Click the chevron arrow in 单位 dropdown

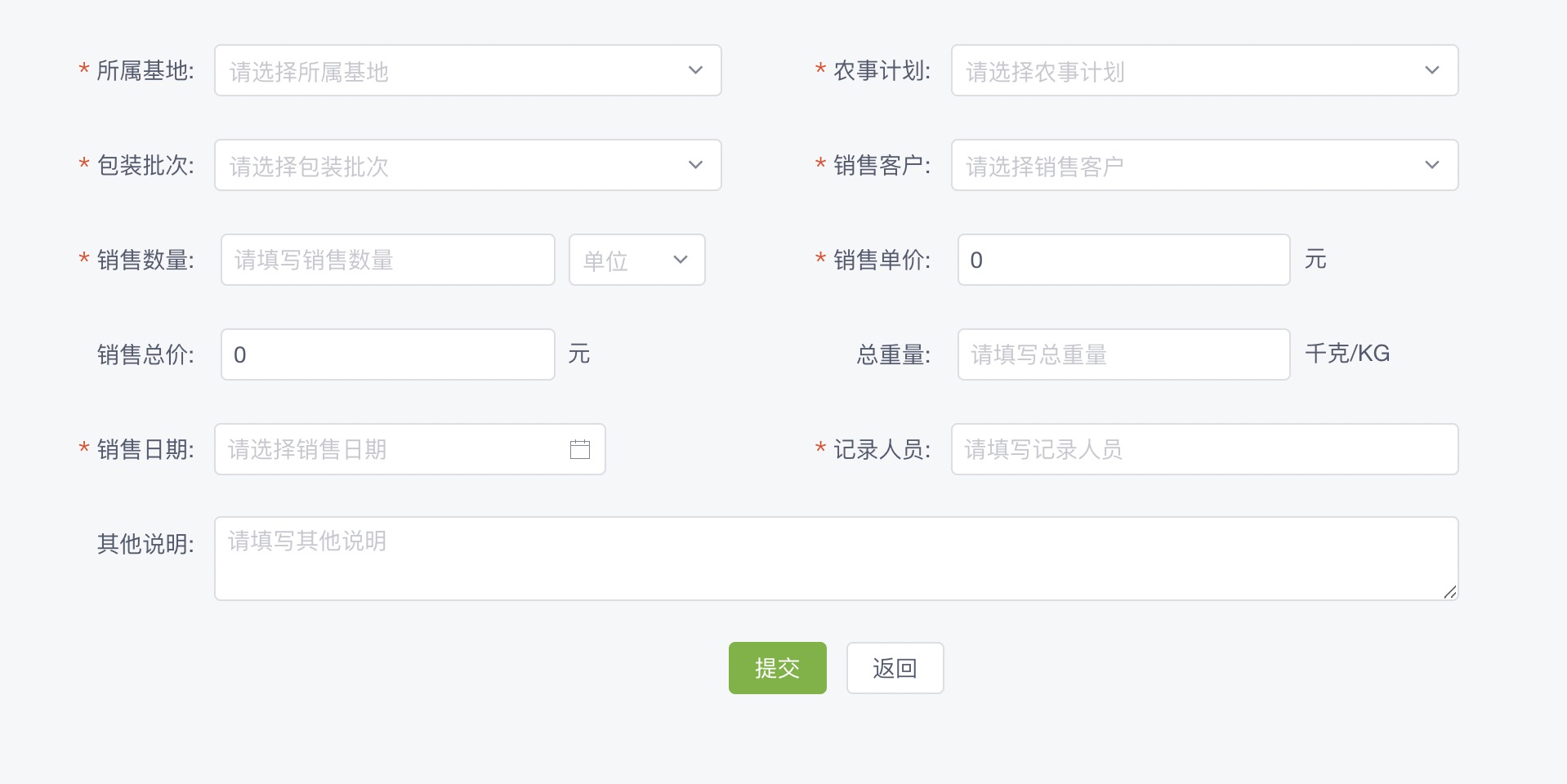[681, 260]
